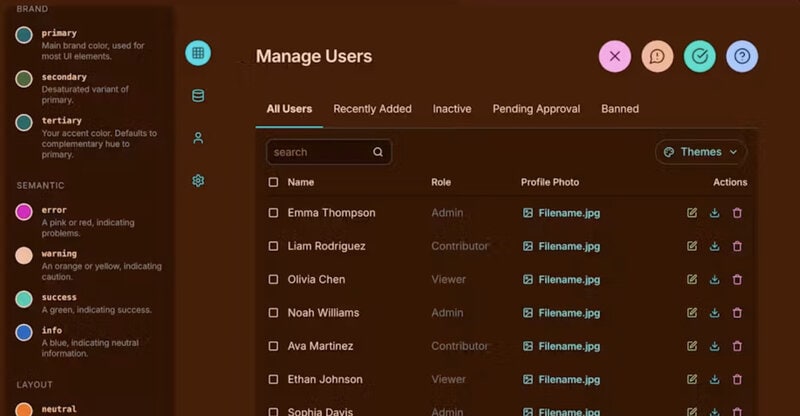Download Olivia Chen's file
800x416 pixels.
[x=714, y=279]
